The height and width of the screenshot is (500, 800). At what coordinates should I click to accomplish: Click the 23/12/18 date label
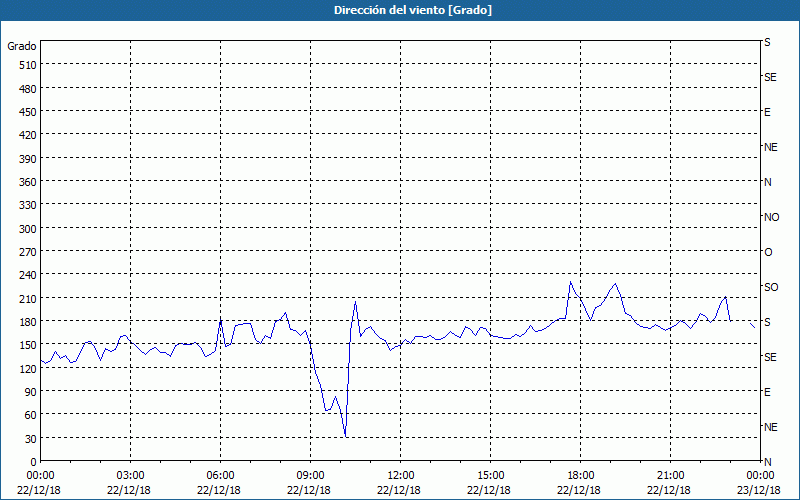coord(759,490)
